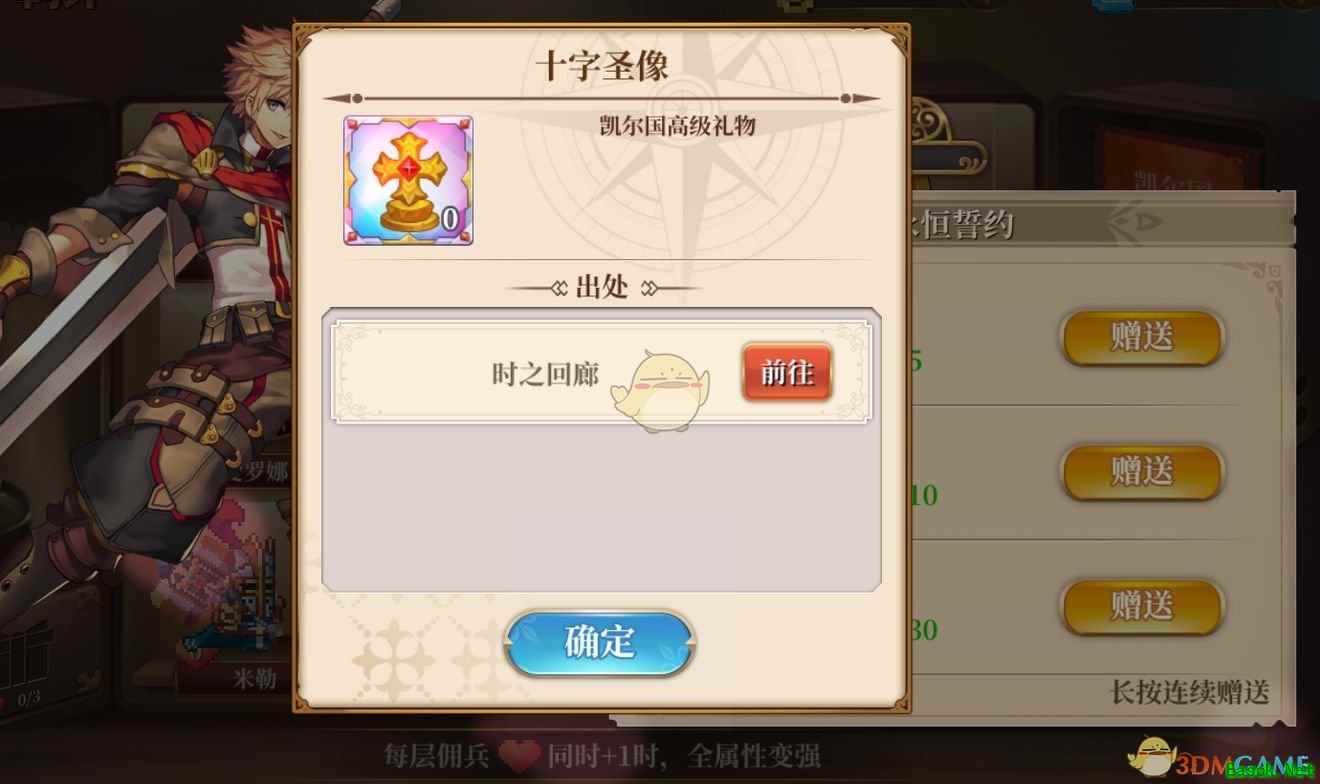Click the heart icon in bottom hint
The height and width of the screenshot is (784, 1320).
coord(519,755)
